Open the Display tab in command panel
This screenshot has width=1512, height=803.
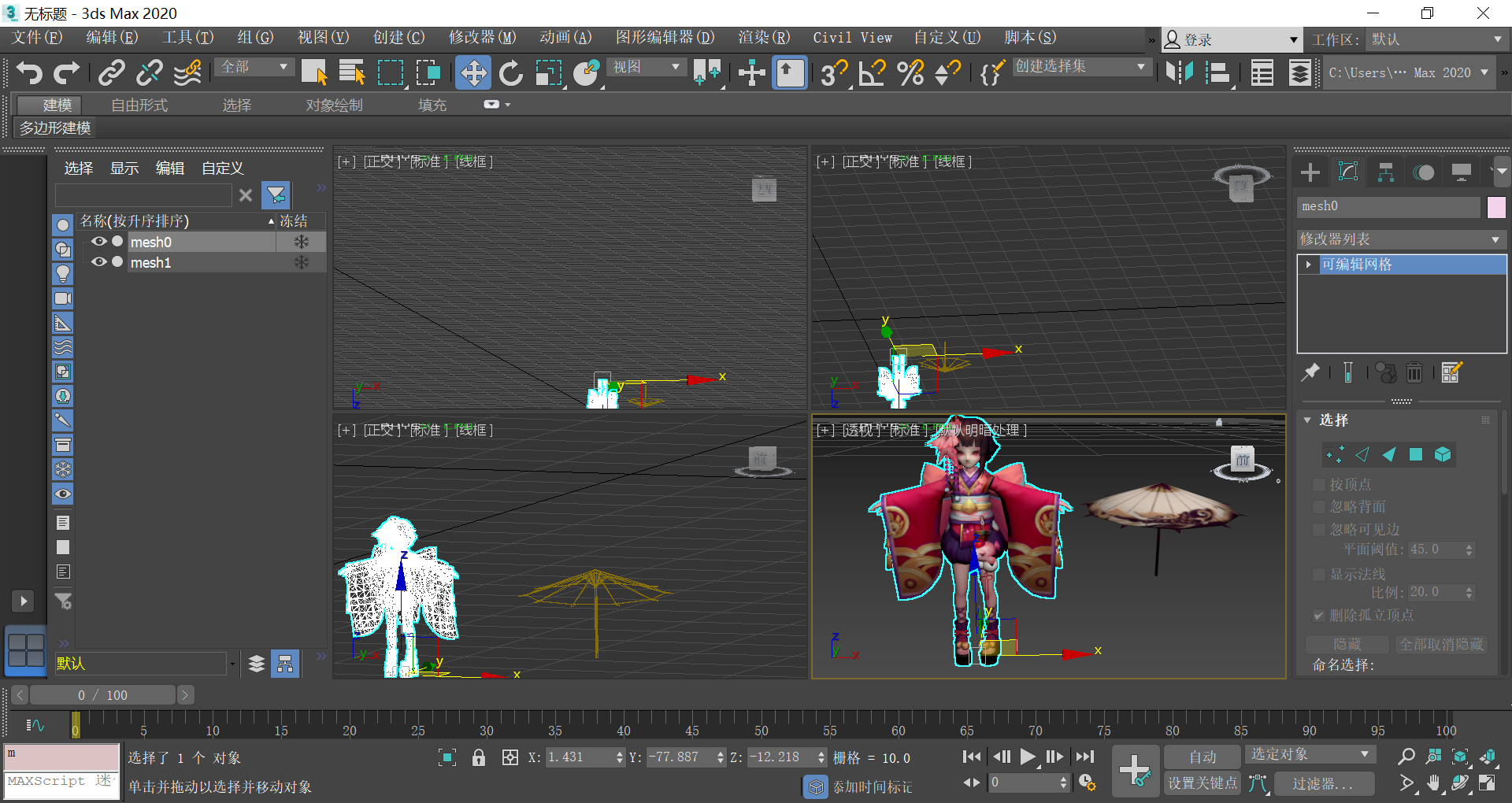pos(1462,172)
